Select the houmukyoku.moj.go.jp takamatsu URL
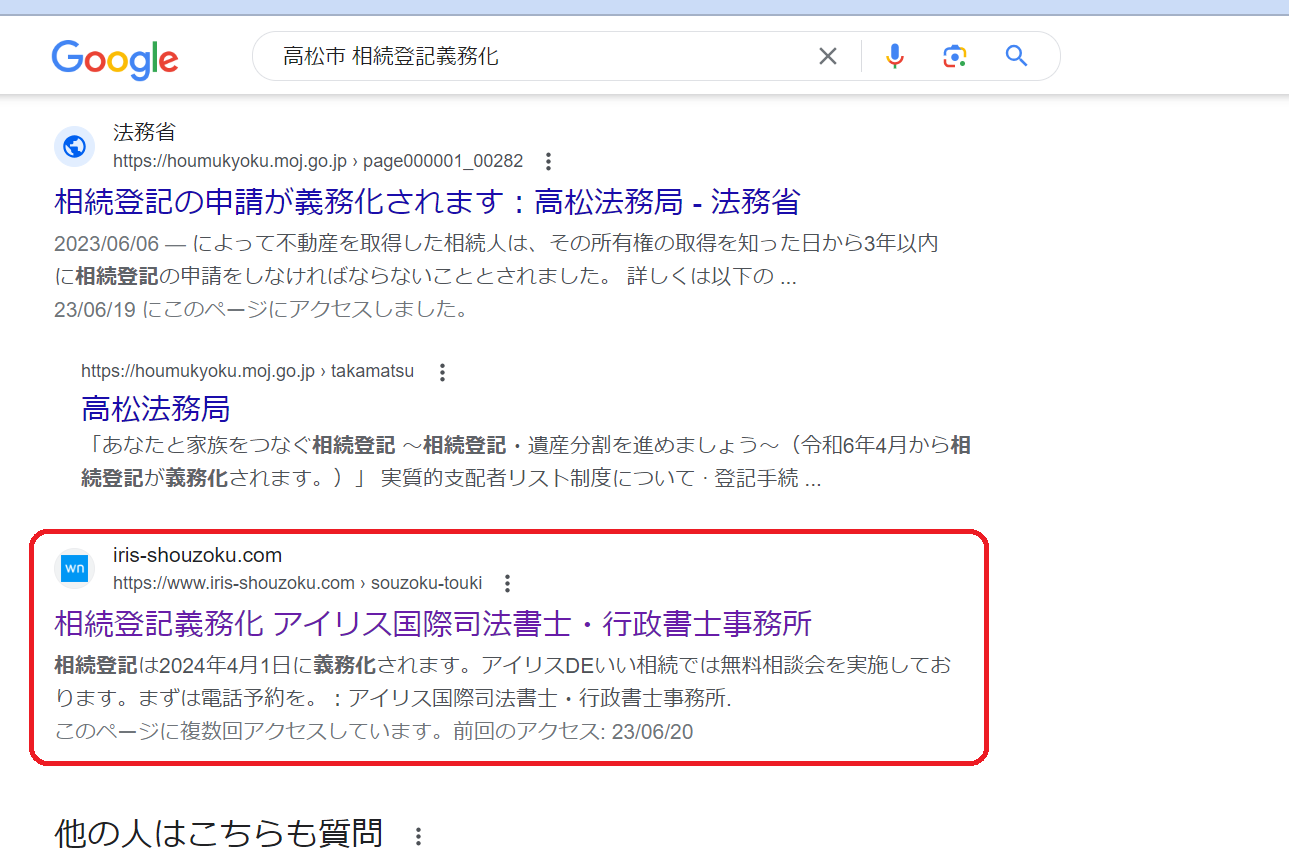Image resolution: width=1289 pixels, height=851 pixels. click(x=247, y=372)
